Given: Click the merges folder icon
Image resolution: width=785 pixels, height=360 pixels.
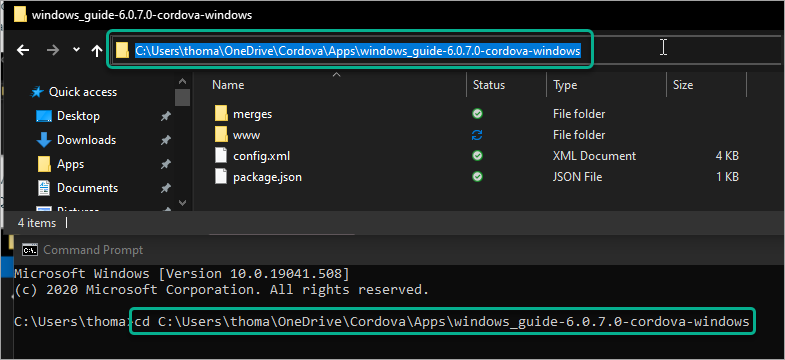Looking at the screenshot, I should pyautogui.click(x=221, y=114).
